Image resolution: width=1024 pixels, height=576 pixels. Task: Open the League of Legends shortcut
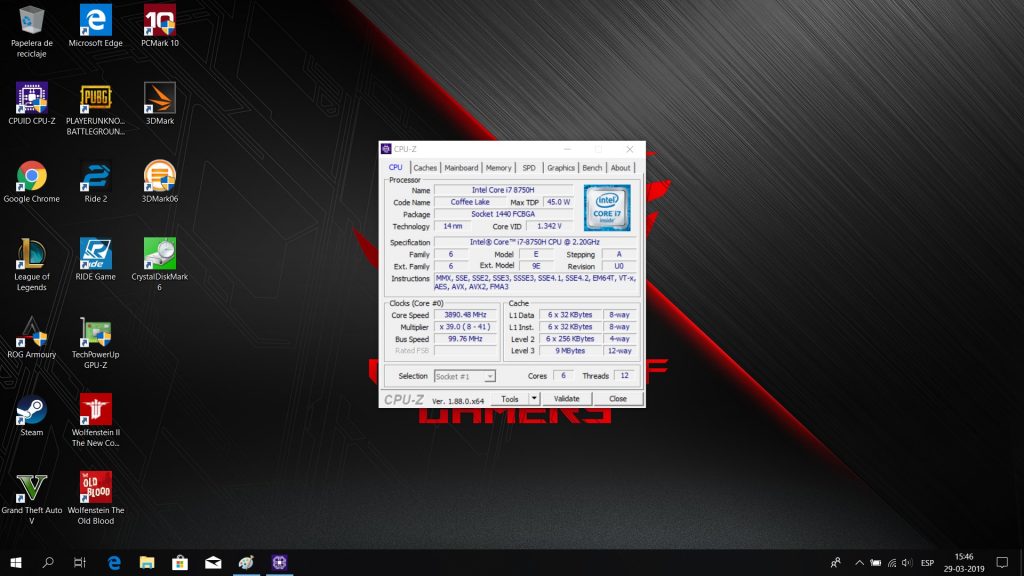click(x=31, y=255)
